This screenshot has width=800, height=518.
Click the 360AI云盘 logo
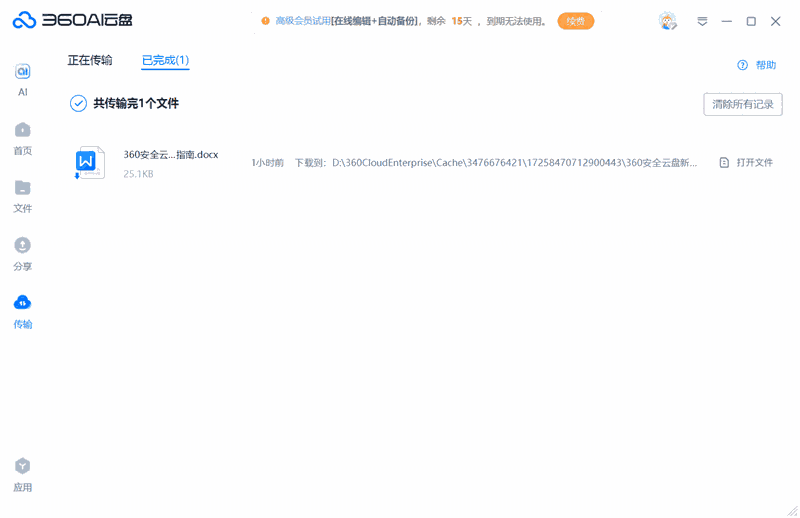coord(72,20)
